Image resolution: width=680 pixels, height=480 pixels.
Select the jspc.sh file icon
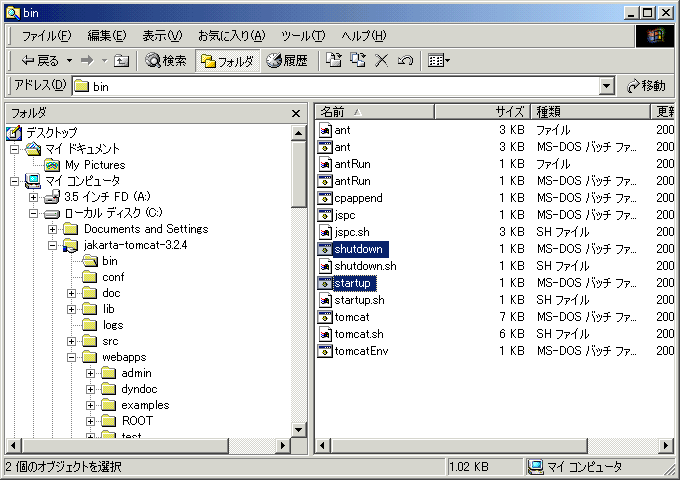(x=325, y=232)
